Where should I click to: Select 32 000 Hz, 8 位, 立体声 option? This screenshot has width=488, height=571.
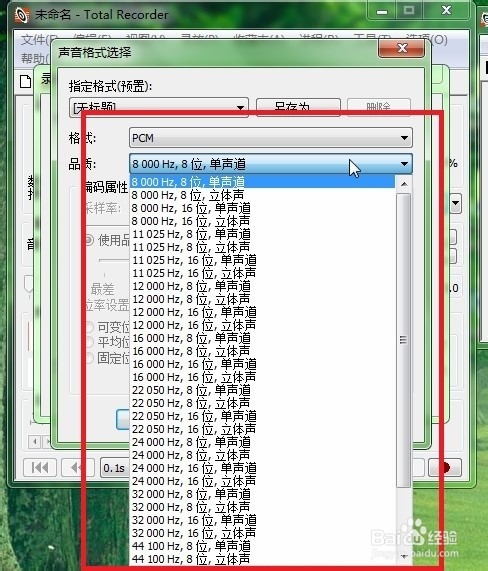(x=262, y=507)
